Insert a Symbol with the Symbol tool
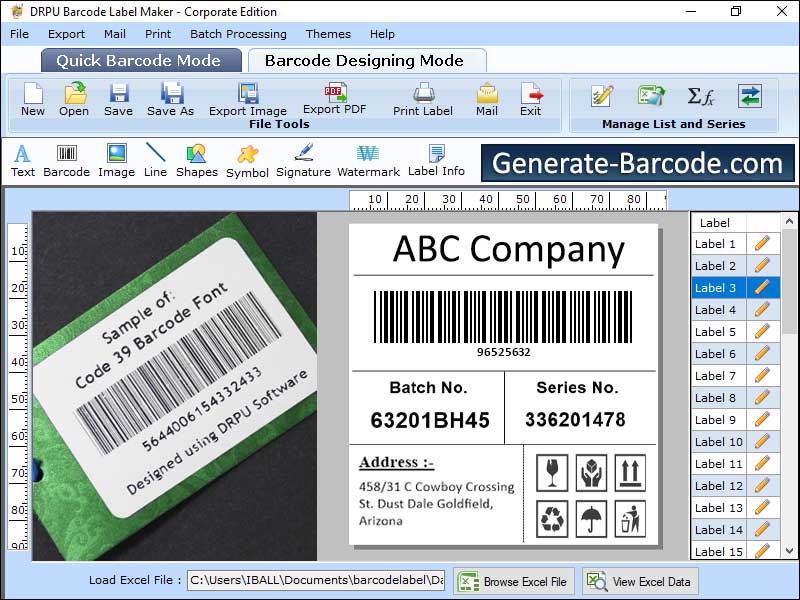800x600 pixels. click(247, 158)
